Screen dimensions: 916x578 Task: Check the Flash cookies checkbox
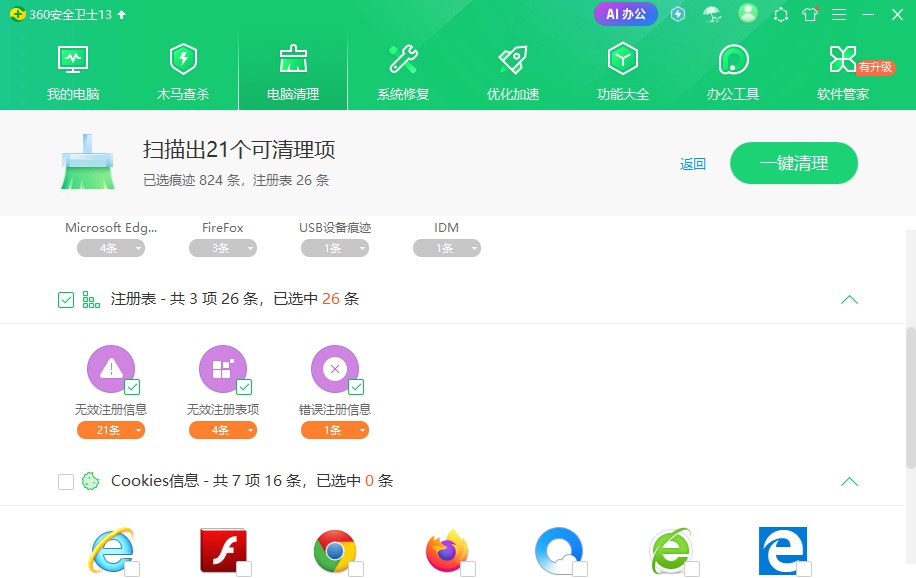(x=244, y=569)
